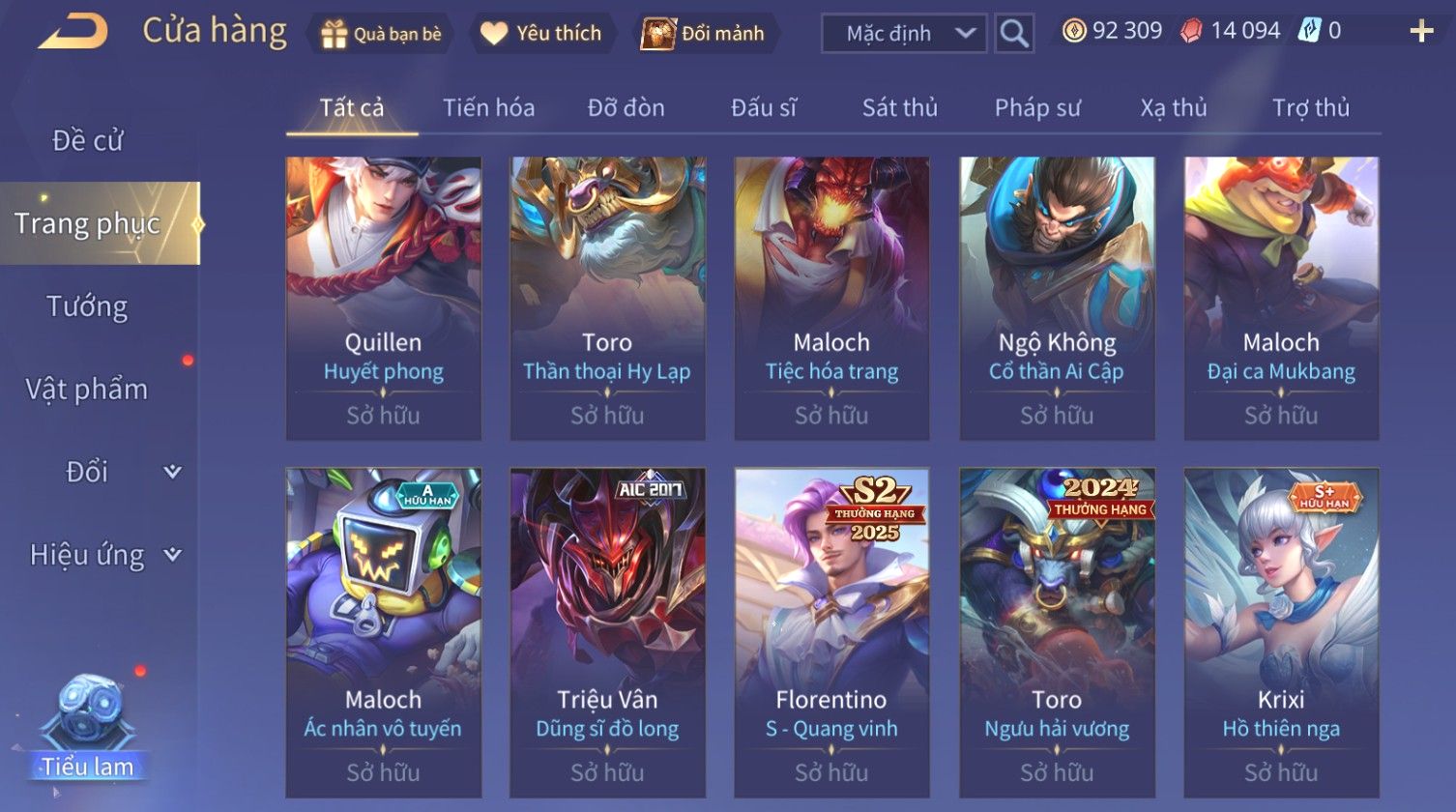Select Krixi Hồ thiên nga skin card

pos(1281,633)
